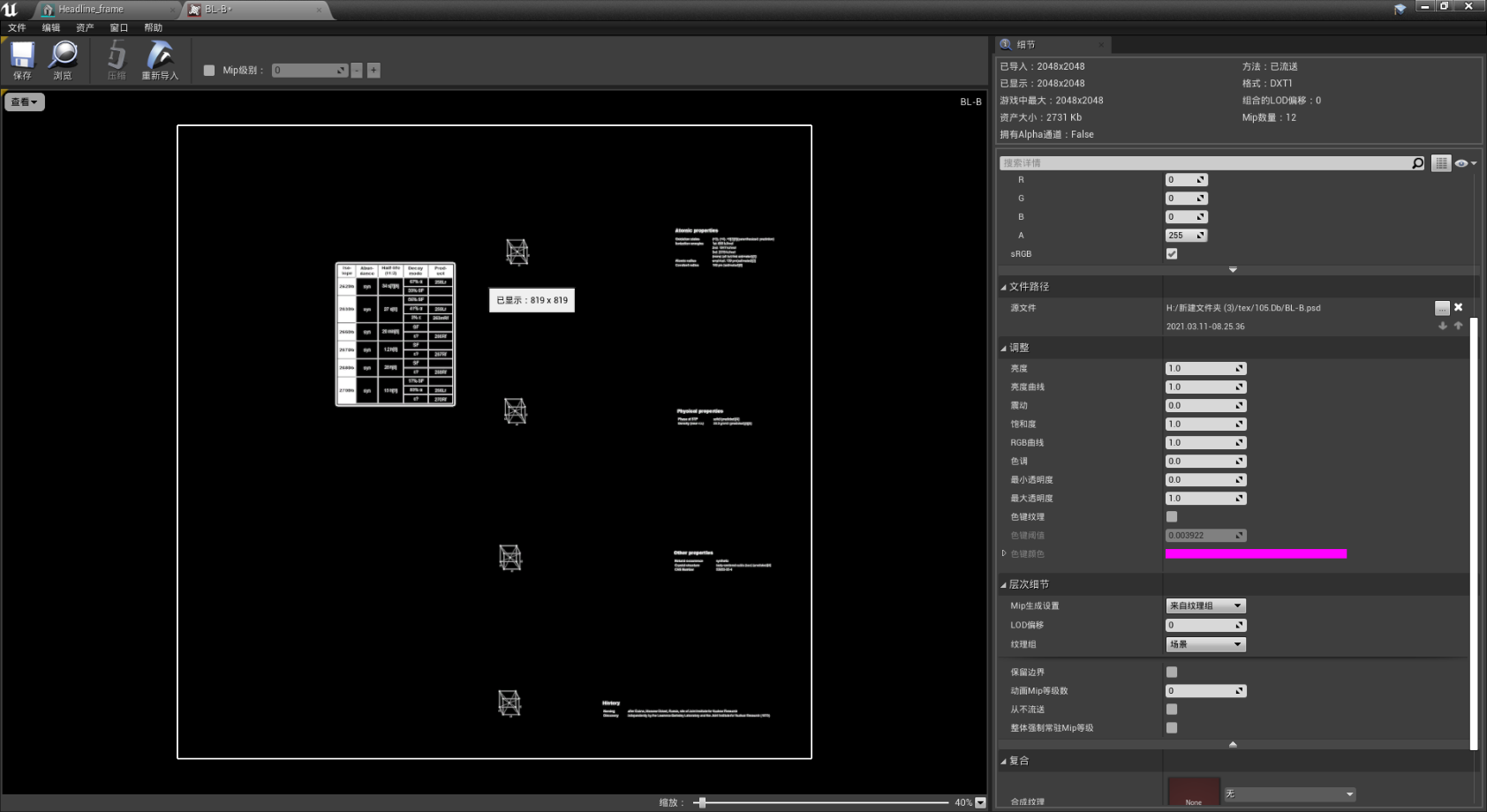This screenshot has width=1487, height=812.
Task: Click the Headline_frame tab icon
Action: pos(49,10)
